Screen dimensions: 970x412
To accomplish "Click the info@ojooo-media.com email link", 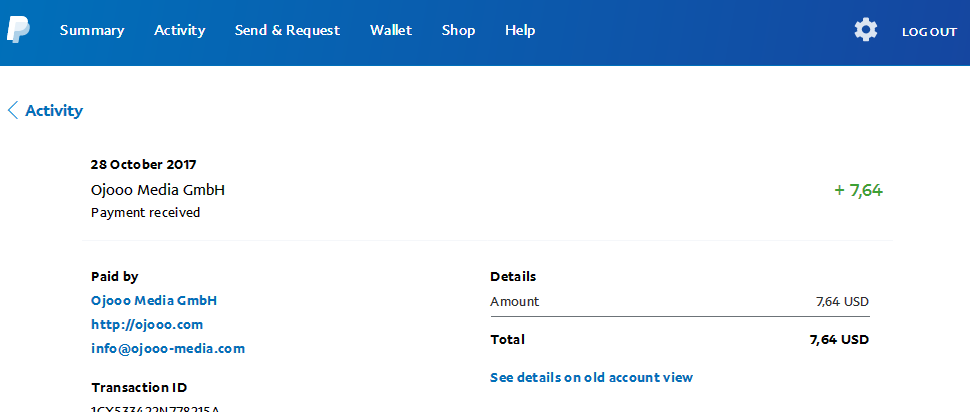I will [x=168, y=349].
